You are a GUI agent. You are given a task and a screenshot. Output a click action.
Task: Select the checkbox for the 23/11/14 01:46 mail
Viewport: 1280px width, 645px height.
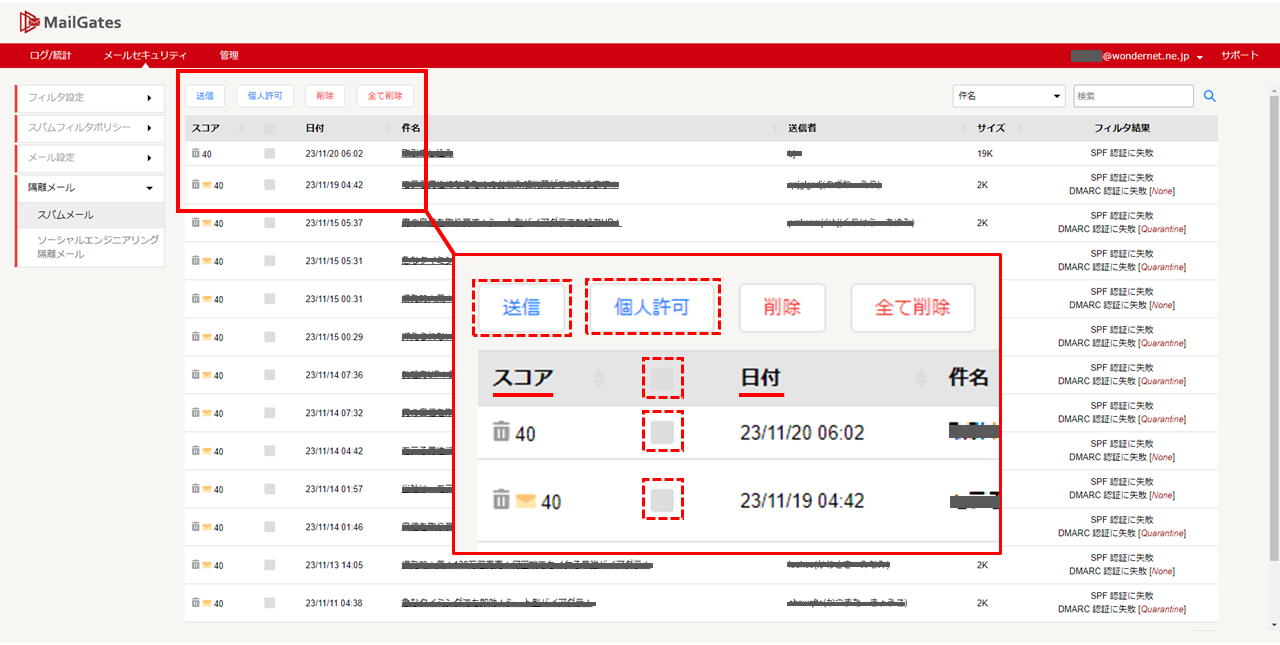(270, 527)
